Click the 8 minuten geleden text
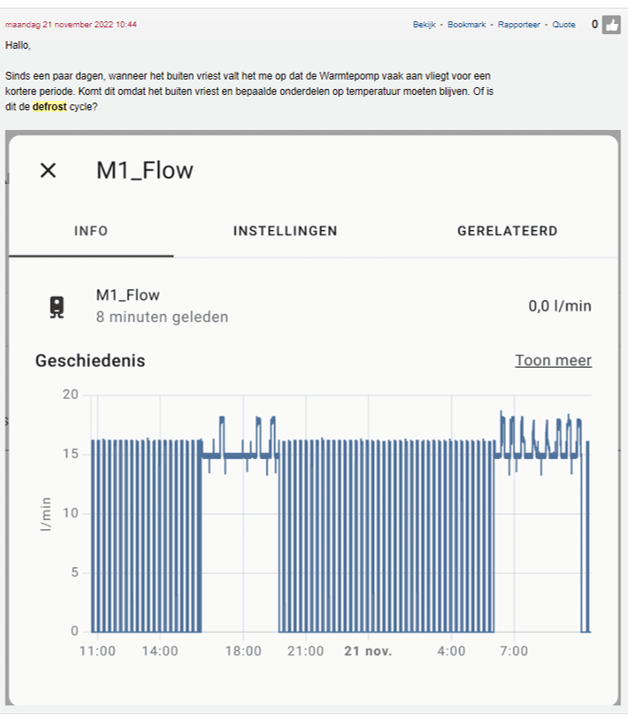628x720 pixels. click(162, 317)
